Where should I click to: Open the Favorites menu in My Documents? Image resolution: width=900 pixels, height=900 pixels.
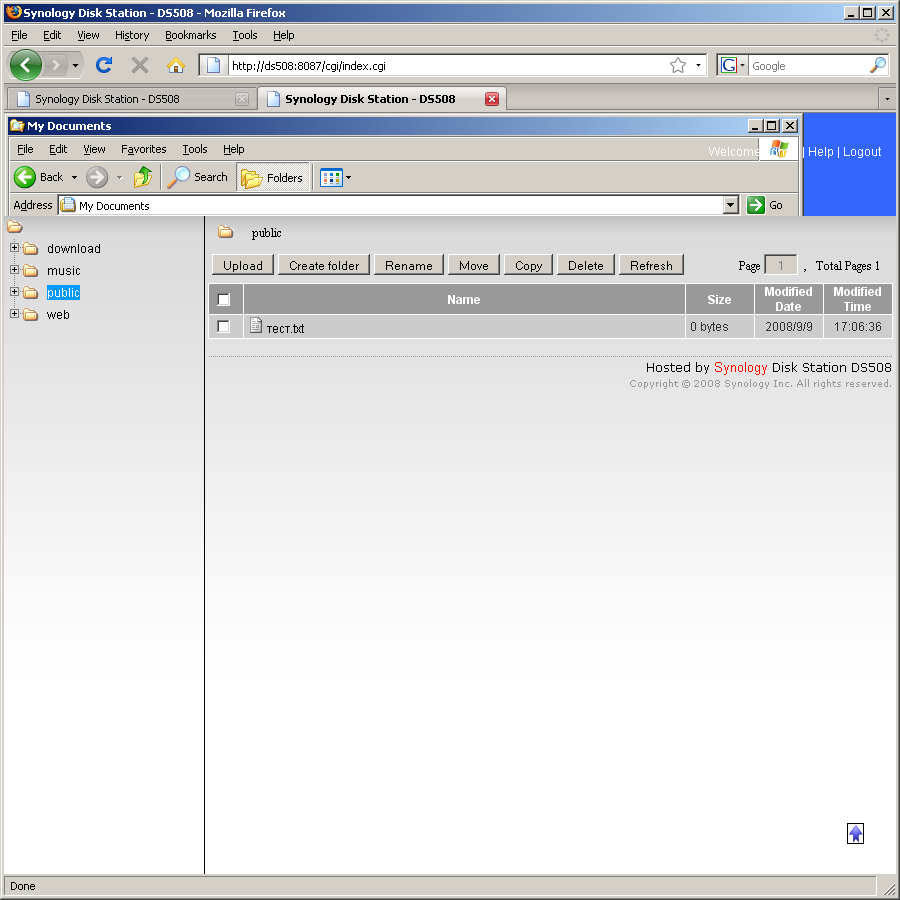click(x=143, y=149)
